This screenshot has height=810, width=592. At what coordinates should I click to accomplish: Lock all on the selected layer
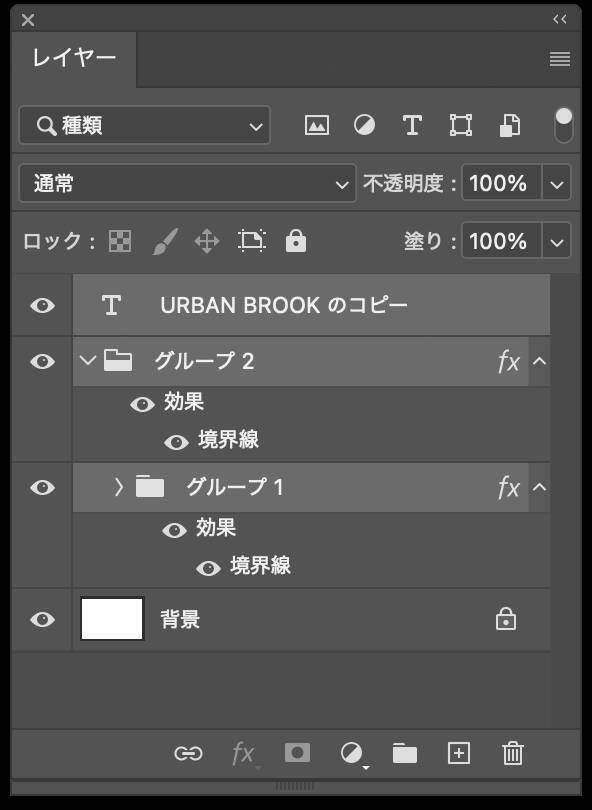coord(295,240)
